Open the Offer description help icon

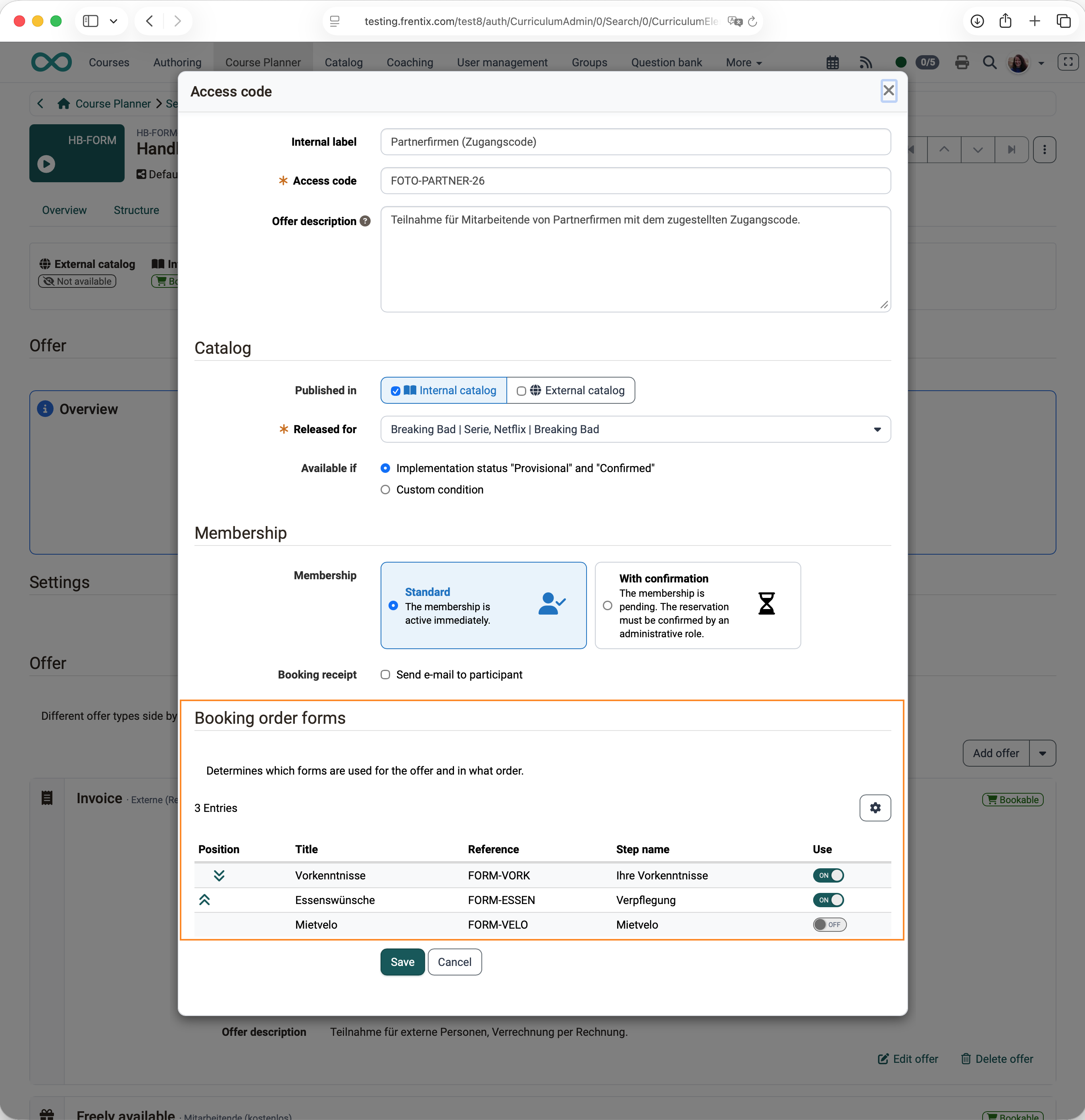click(x=365, y=221)
